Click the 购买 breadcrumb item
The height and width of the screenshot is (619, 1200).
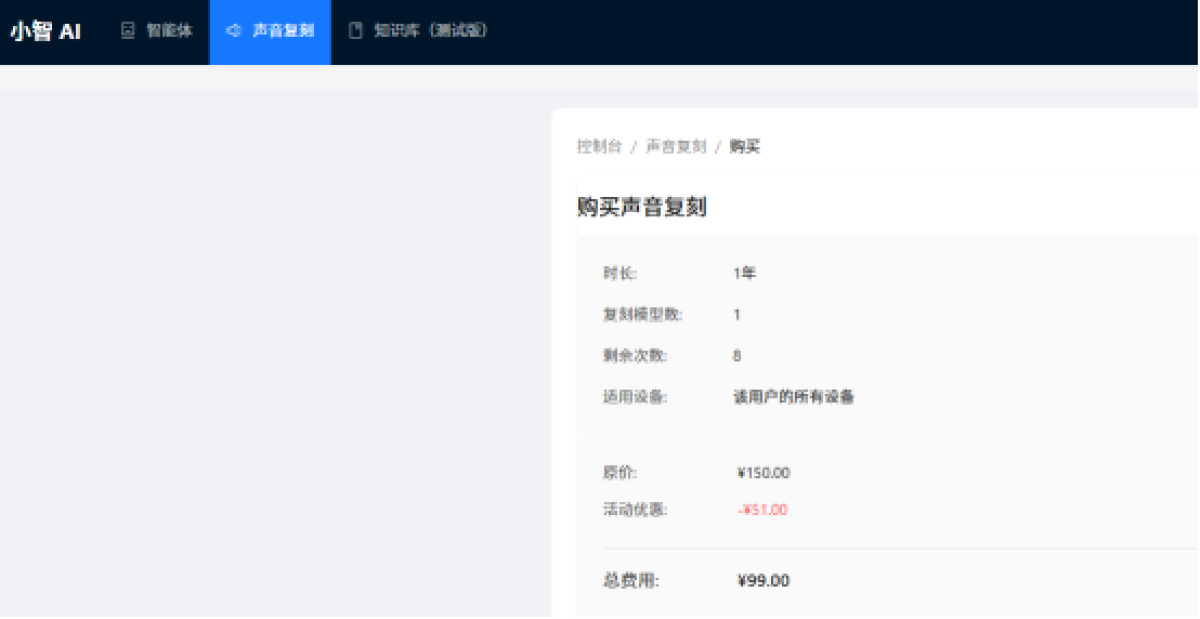point(745,146)
